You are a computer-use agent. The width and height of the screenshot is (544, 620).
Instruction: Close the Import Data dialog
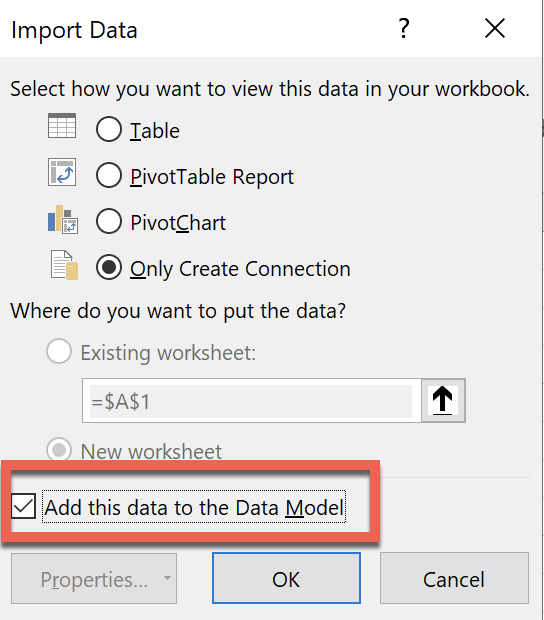(495, 28)
